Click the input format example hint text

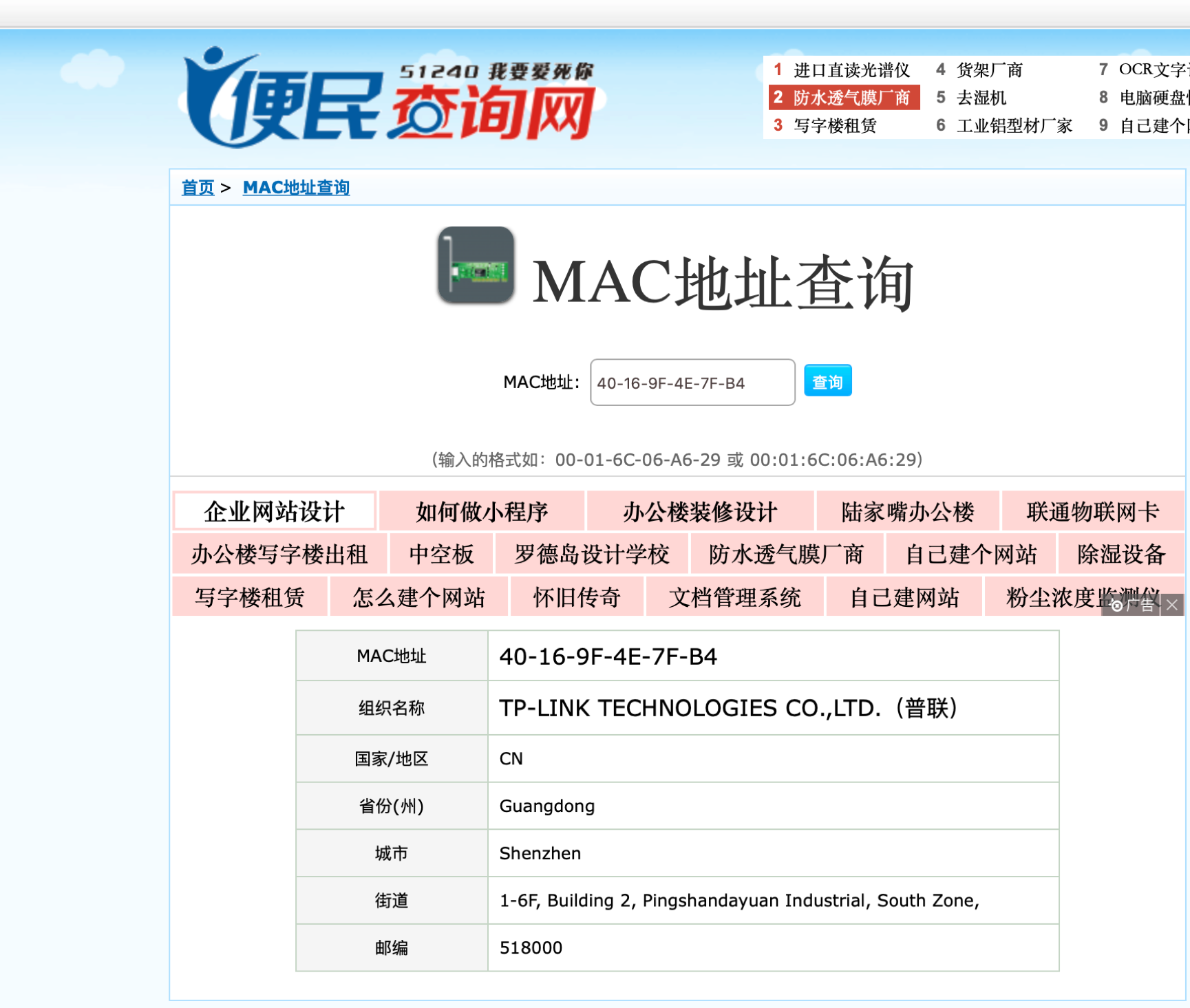point(677,460)
